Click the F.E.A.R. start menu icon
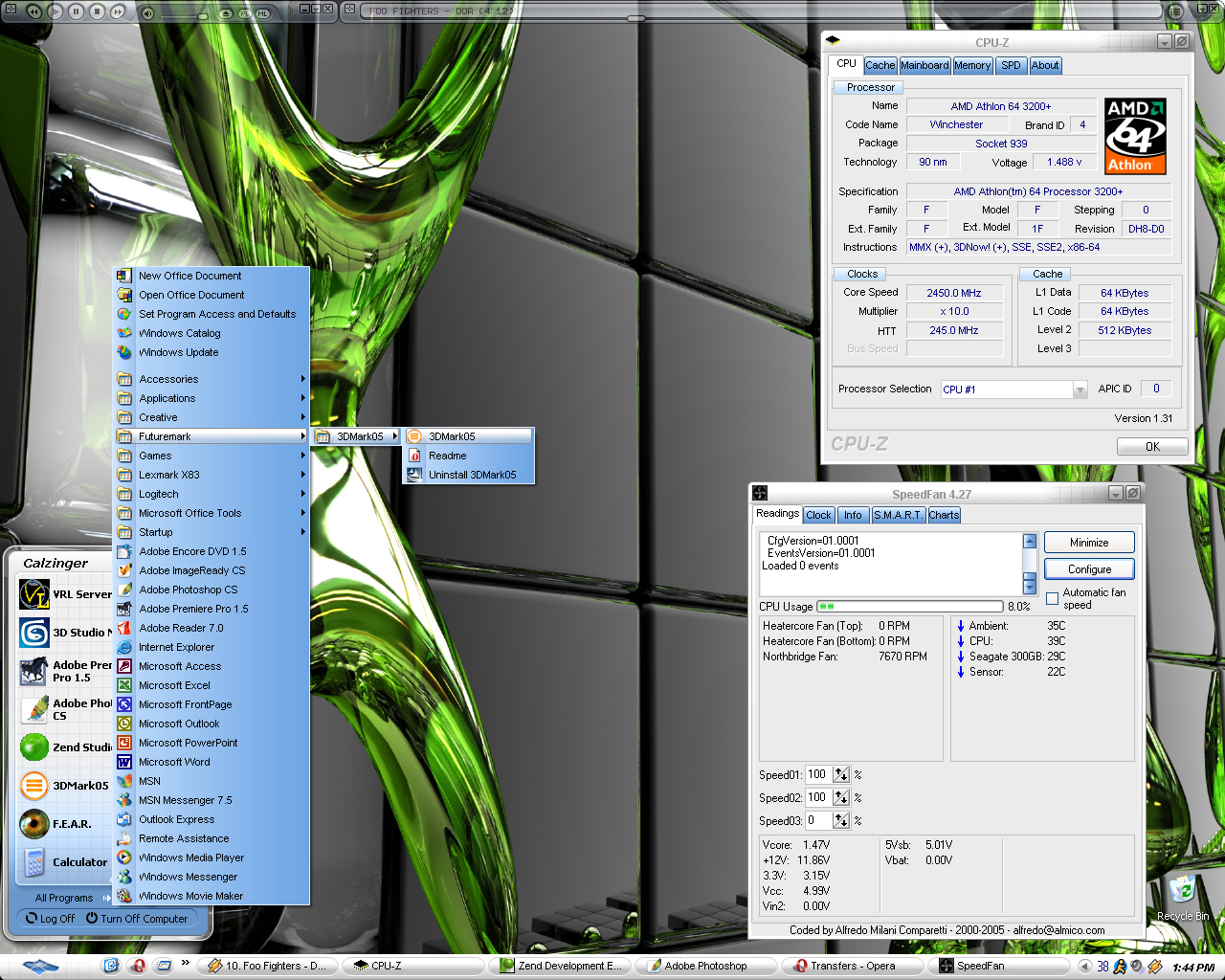The width and height of the screenshot is (1225, 980). click(x=34, y=824)
